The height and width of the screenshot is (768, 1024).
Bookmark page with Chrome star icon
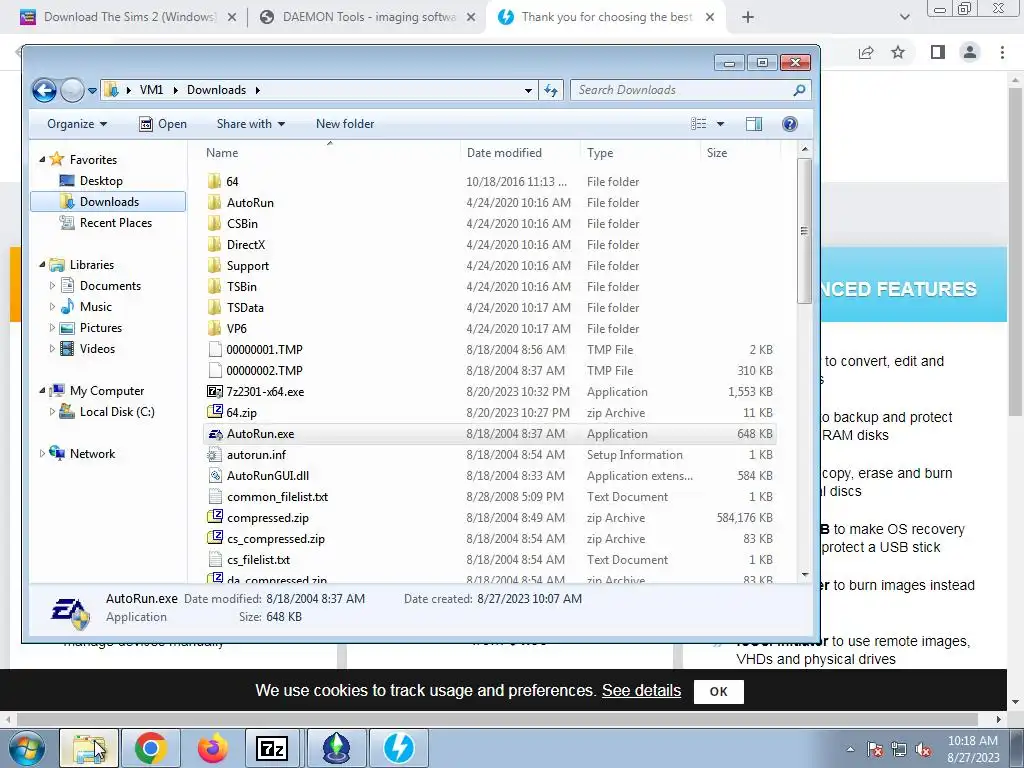(898, 52)
